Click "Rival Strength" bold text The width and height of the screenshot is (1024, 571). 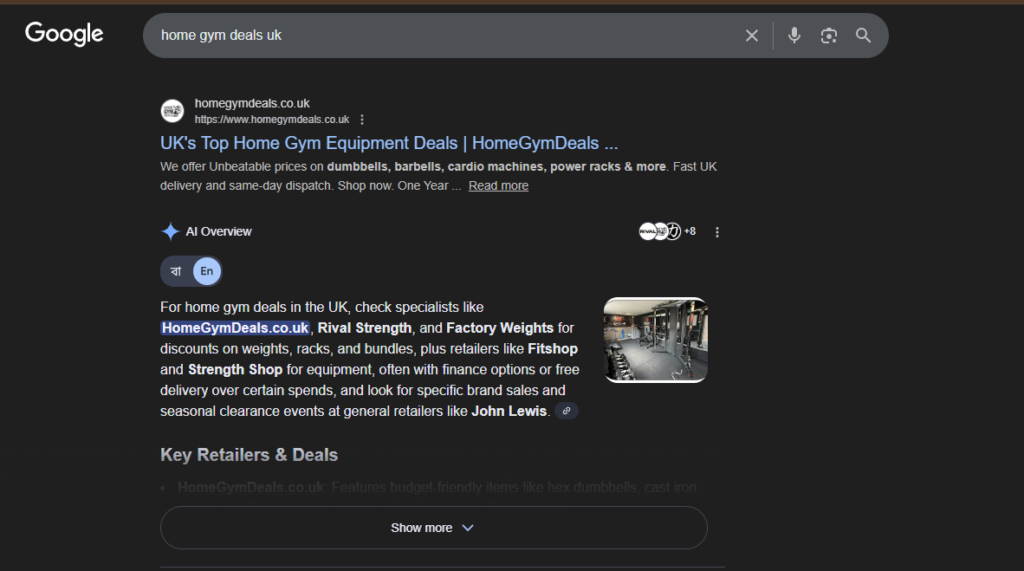364,328
